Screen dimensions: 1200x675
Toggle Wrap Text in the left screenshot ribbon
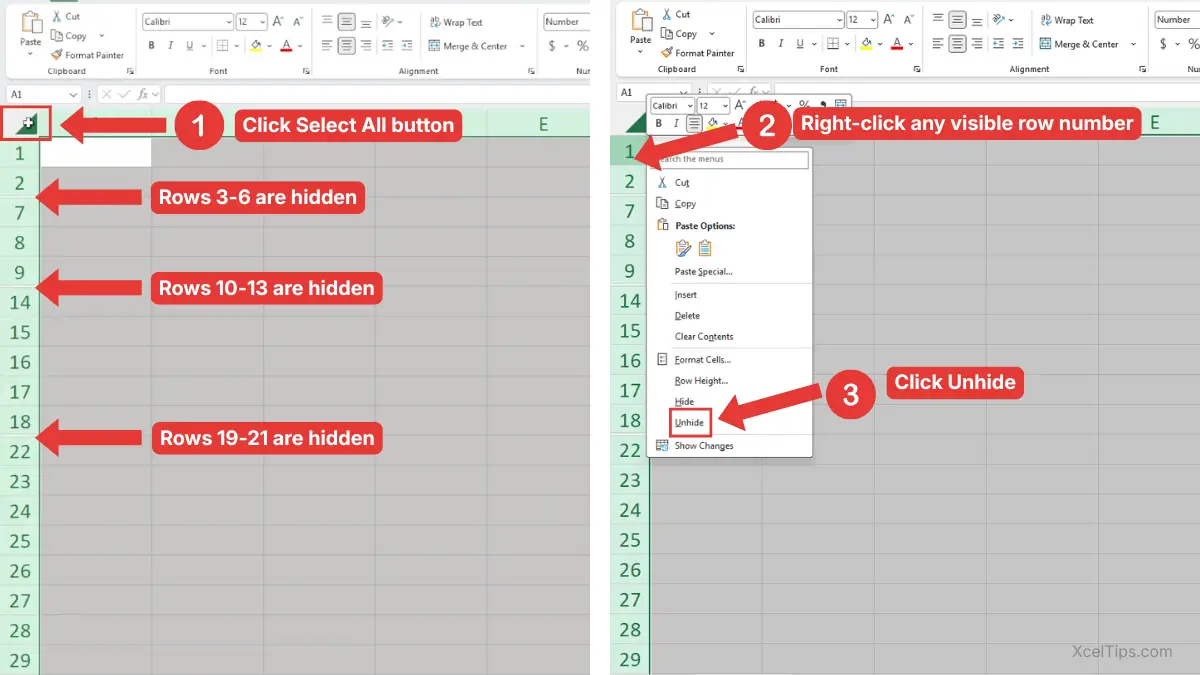point(456,22)
